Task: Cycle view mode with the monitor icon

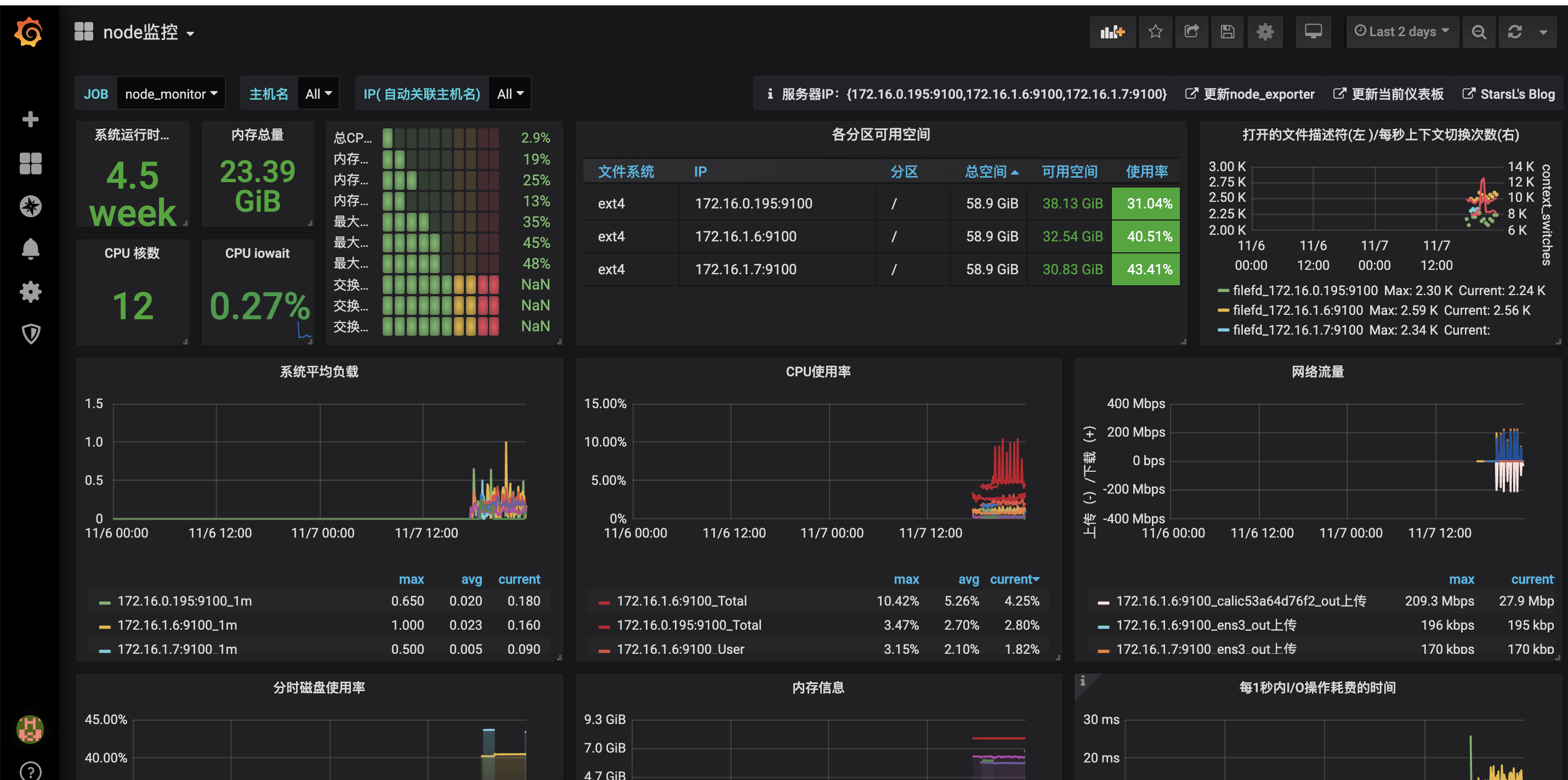Action: point(1313,32)
